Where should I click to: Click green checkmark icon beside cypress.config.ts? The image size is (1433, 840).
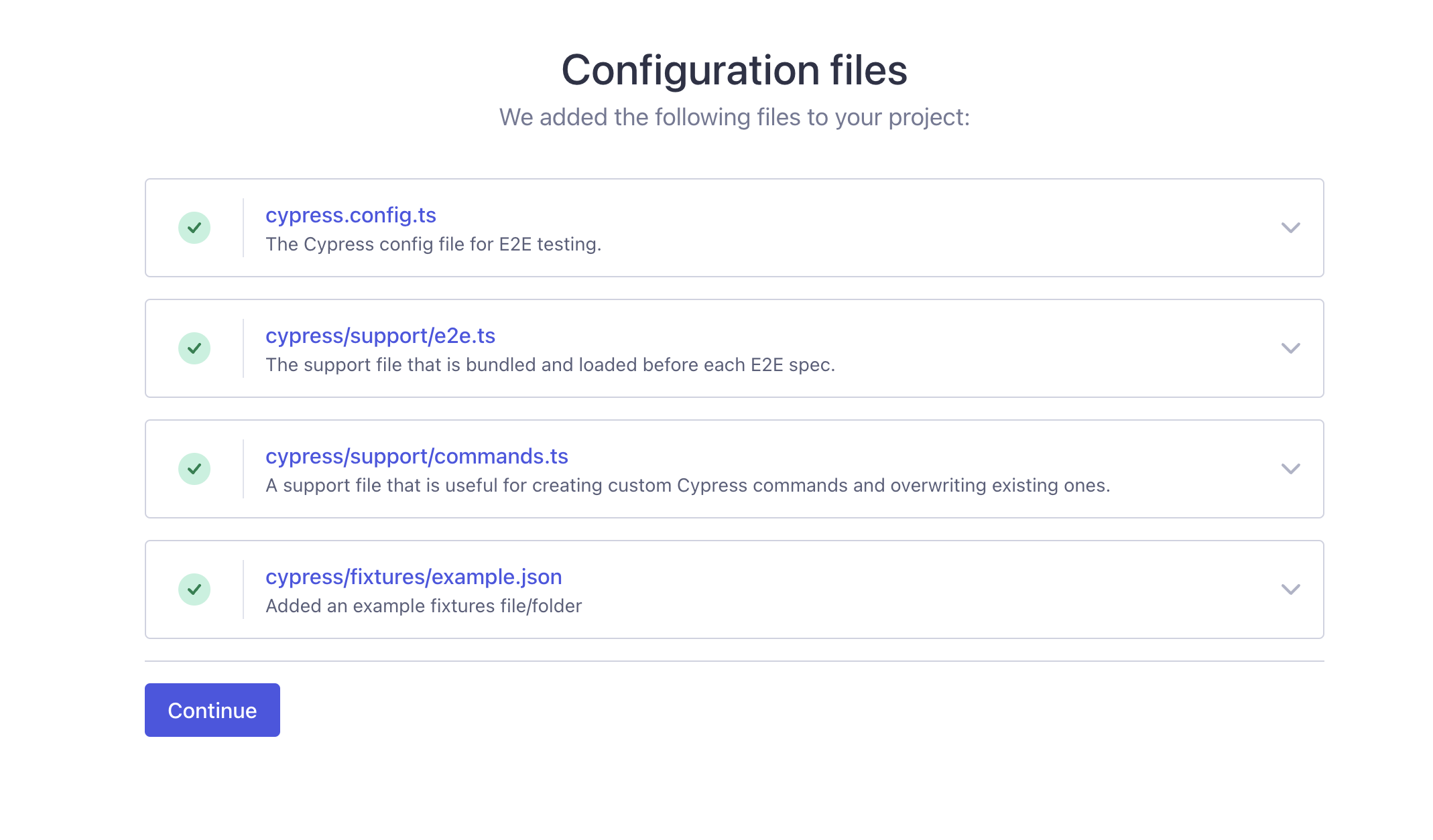tap(194, 228)
